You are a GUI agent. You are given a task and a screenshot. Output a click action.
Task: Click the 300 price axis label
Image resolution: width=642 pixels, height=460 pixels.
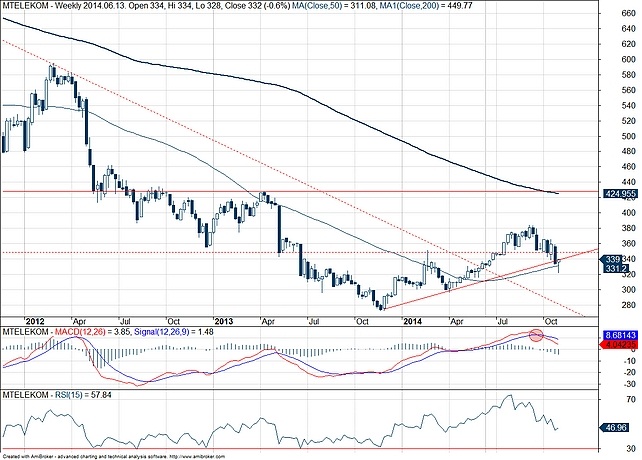click(x=628, y=290)
